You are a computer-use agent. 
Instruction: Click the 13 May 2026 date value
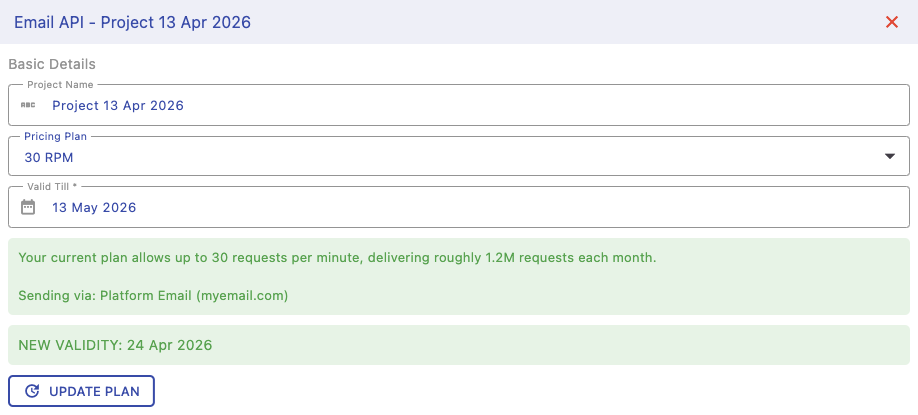tap(94, 208)
